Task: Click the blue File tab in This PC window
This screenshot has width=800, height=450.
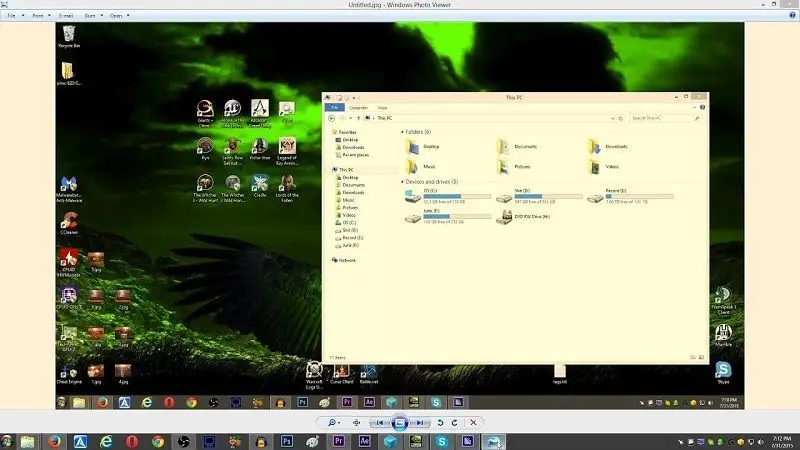Action: (x=335, y=108)
